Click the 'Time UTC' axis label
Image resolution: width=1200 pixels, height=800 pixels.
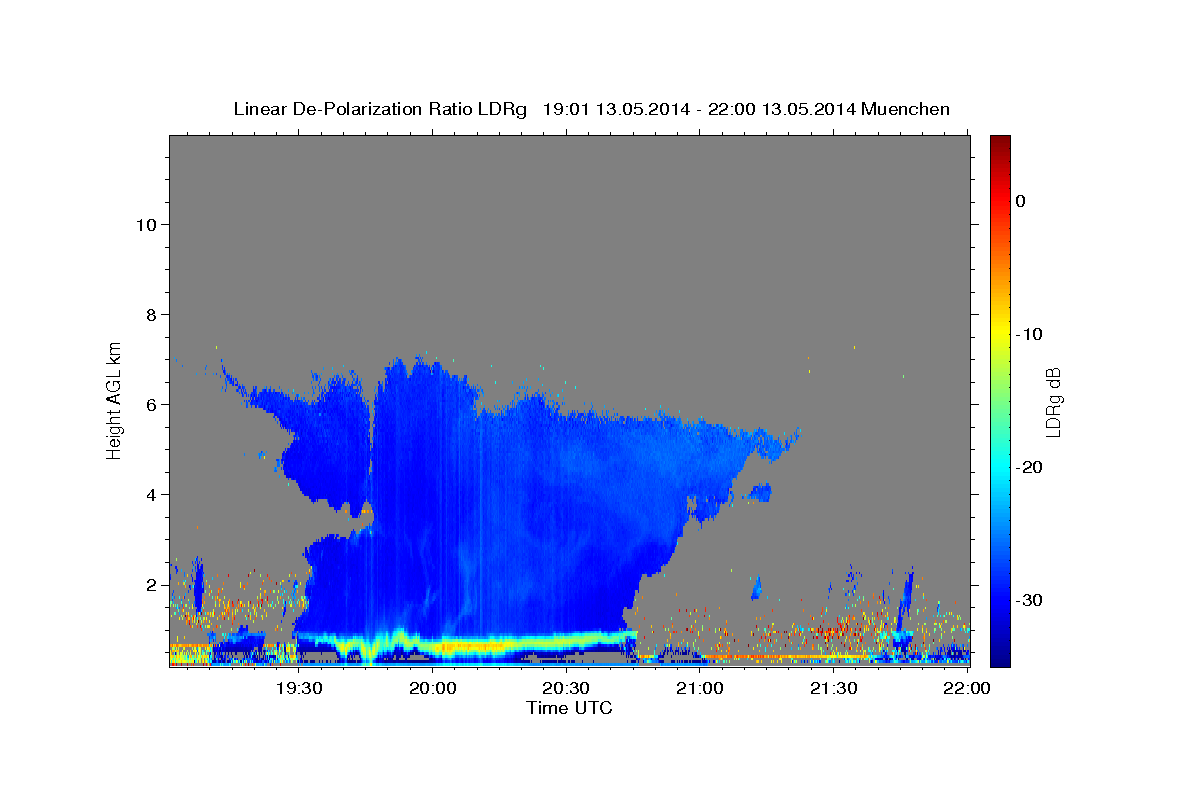pos(569,708)
